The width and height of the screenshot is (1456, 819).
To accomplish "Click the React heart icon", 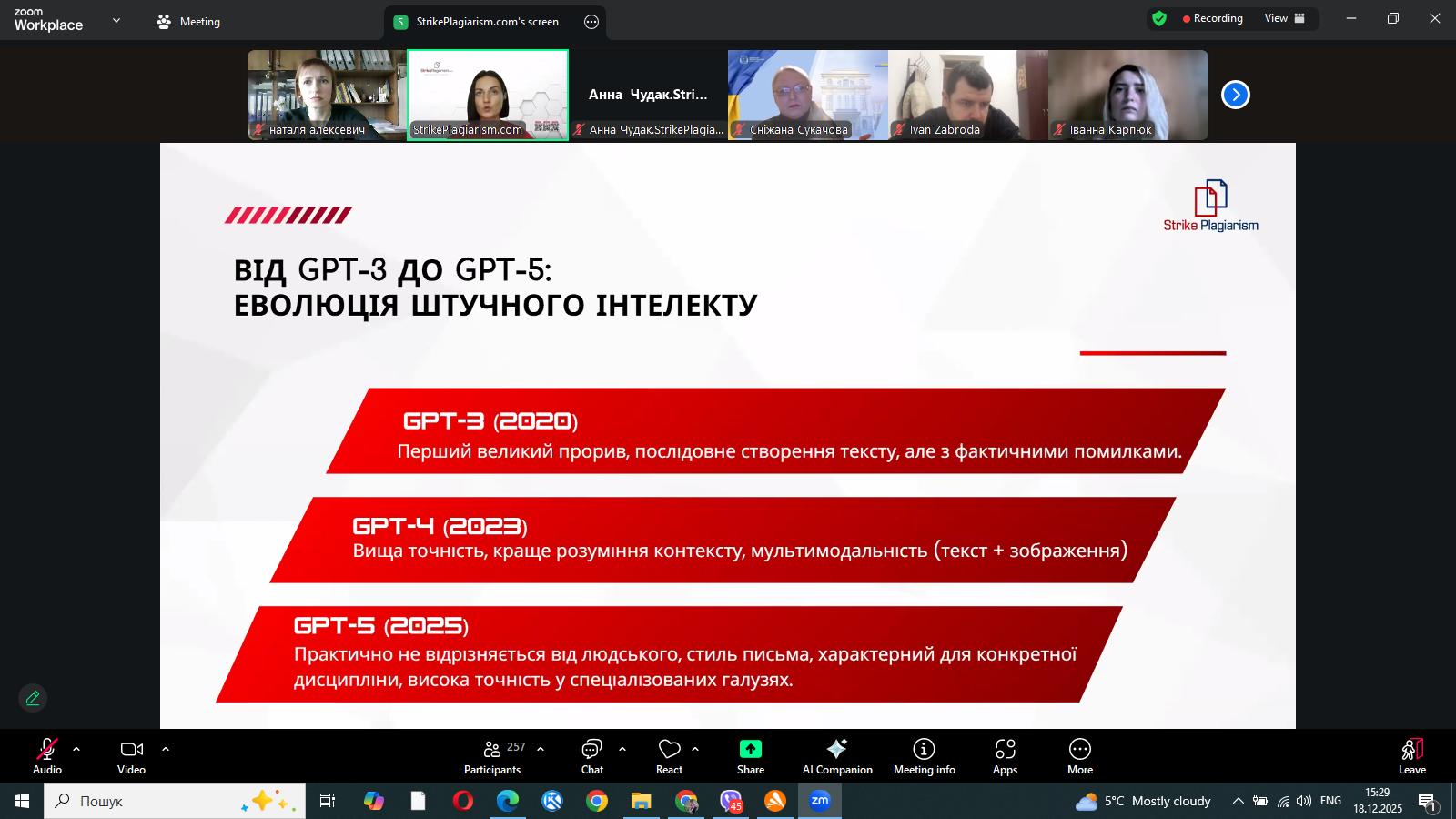I will point(670,749).
